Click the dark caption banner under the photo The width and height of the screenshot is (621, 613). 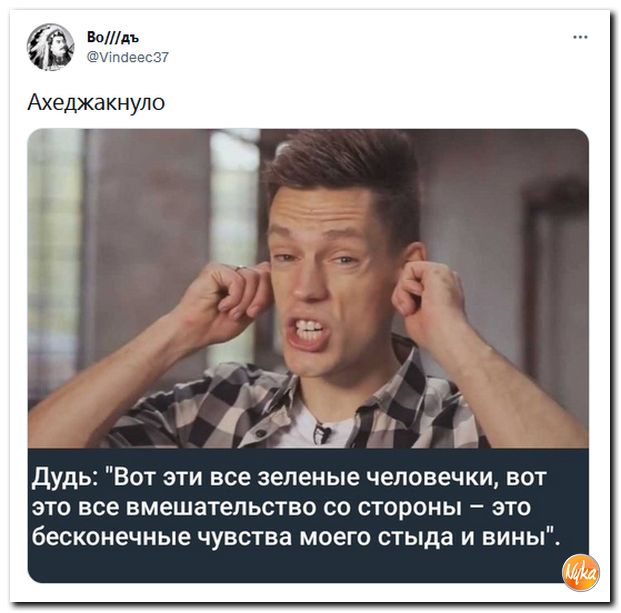308,515
